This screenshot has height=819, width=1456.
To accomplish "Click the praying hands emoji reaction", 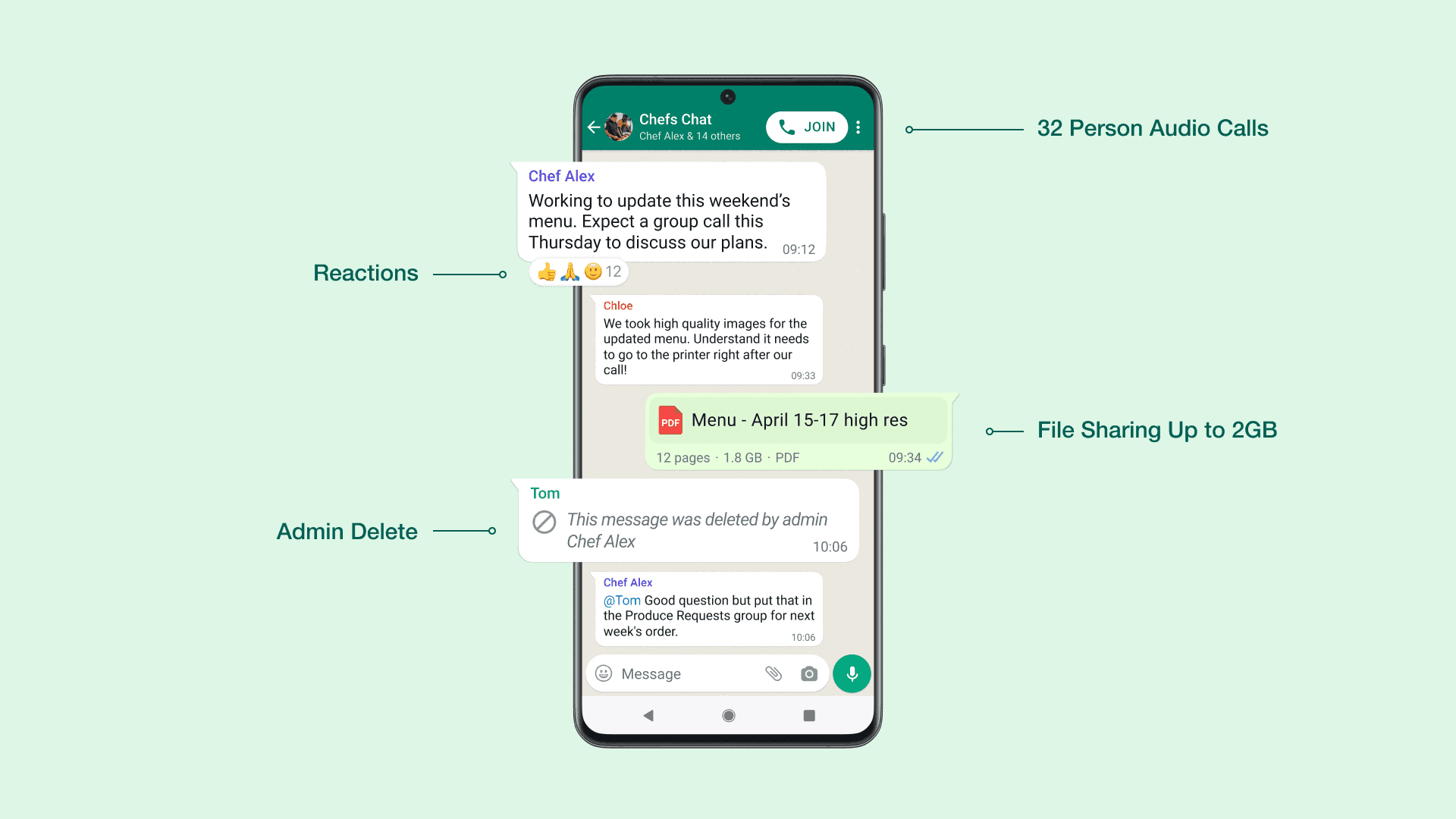I will pyautogui.click(x=568, y=271).
